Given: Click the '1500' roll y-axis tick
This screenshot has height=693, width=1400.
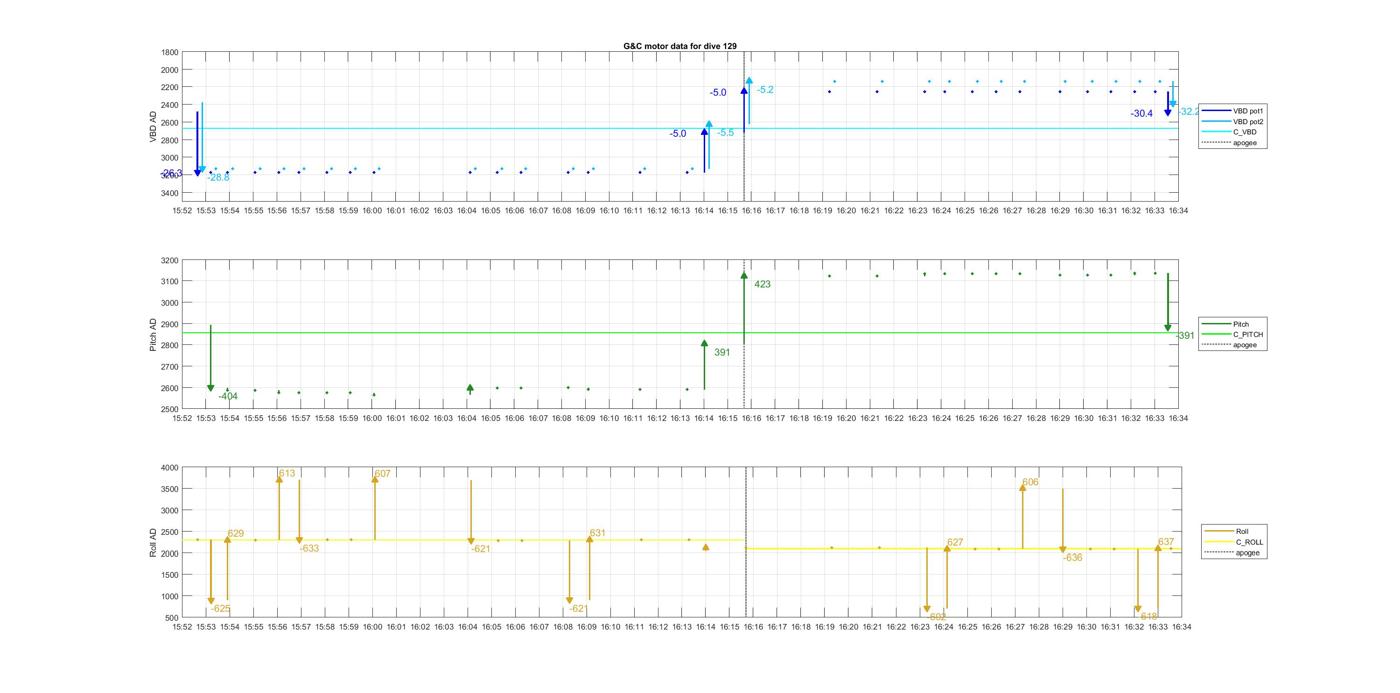Looking at the screenshot, I should pos(170,575).
